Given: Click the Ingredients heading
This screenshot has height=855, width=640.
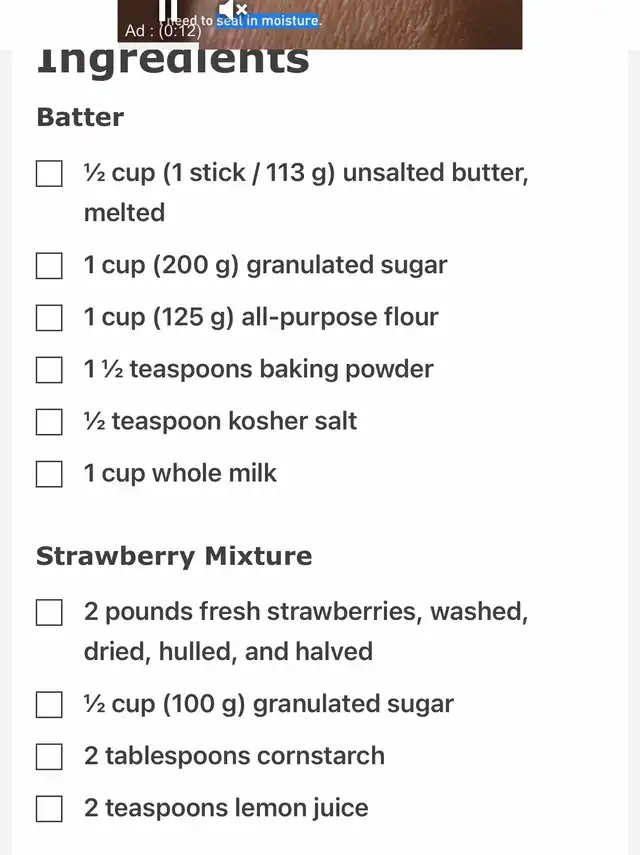Looking at the screenshot, I should click(173, 61).
